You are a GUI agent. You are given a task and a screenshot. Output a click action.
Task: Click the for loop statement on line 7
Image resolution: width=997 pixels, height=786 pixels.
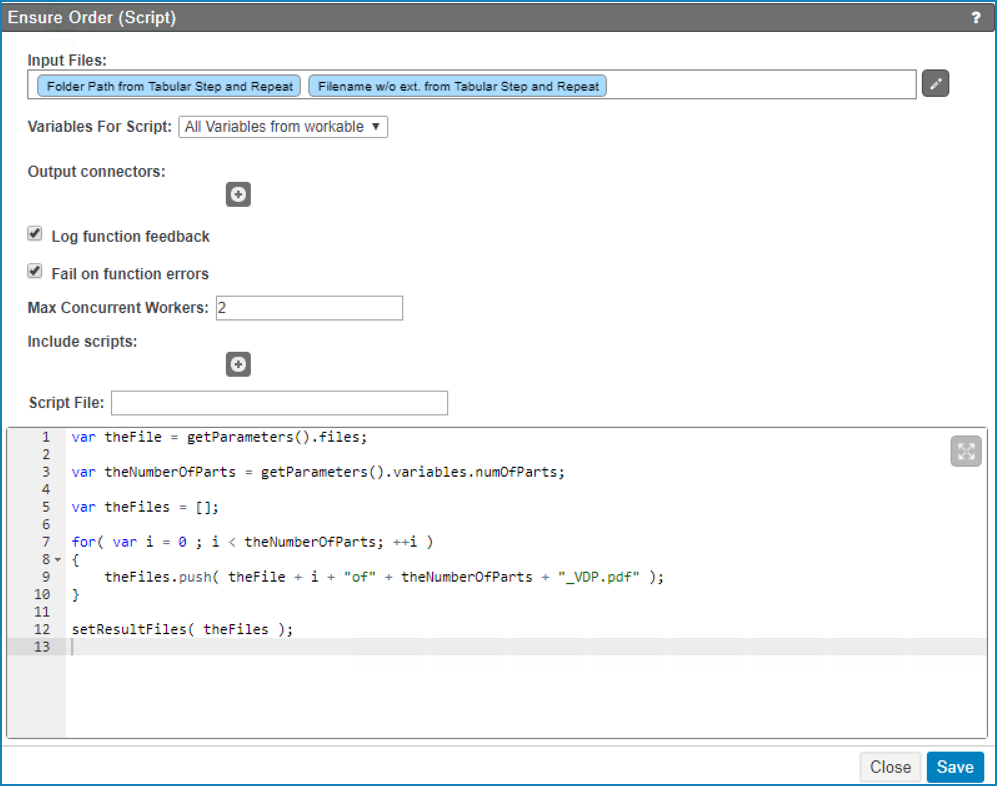252,542
